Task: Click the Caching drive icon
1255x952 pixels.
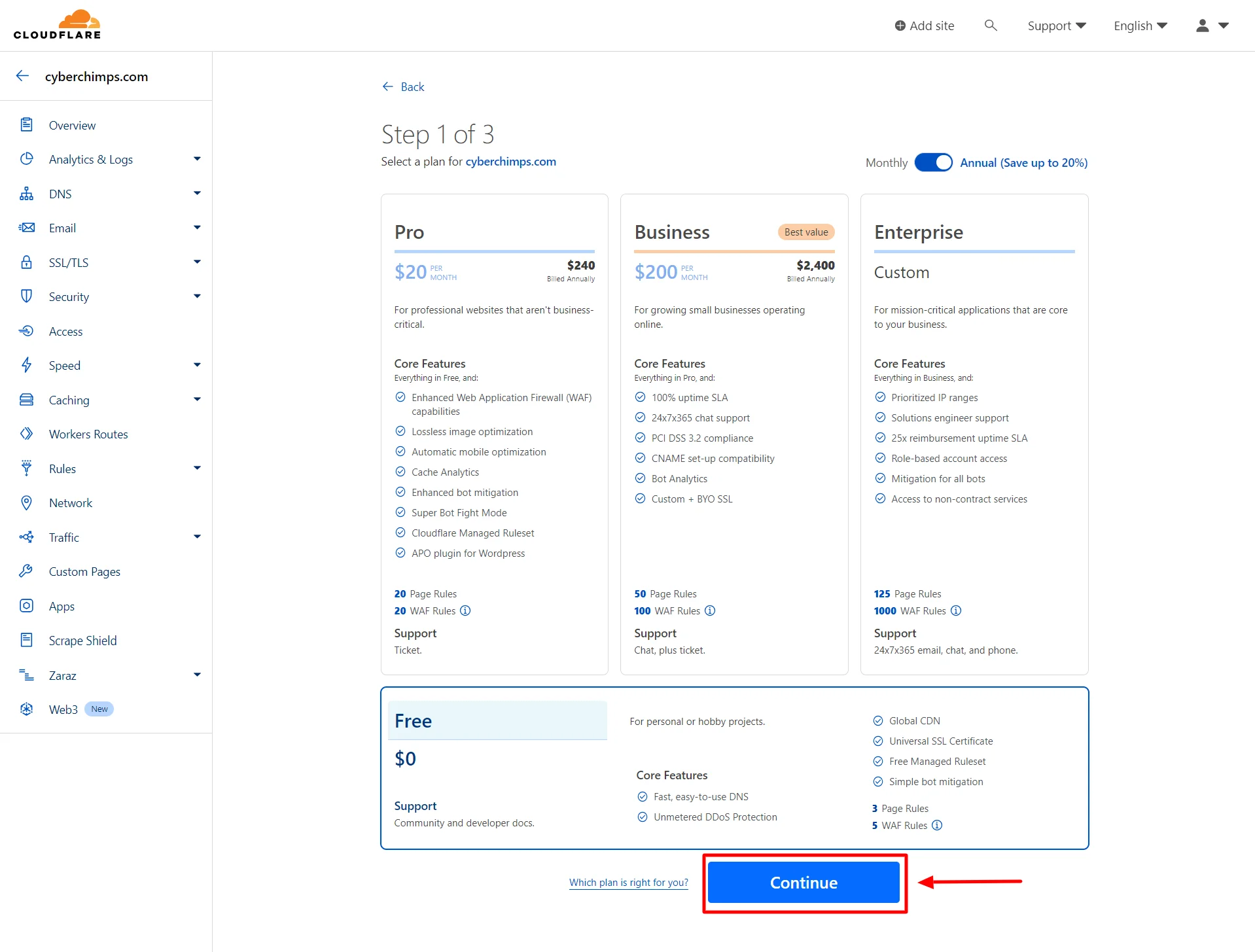Action: (26, 400)
